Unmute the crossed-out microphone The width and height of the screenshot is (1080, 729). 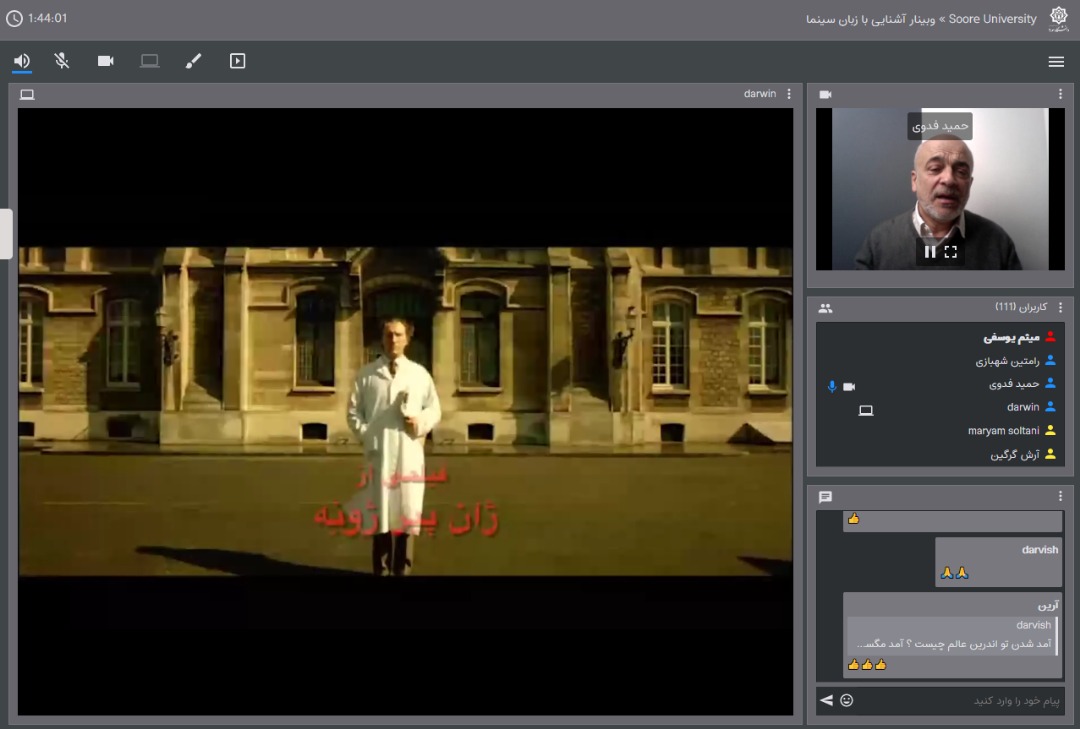pyautogui.click(x=62, y=61)
